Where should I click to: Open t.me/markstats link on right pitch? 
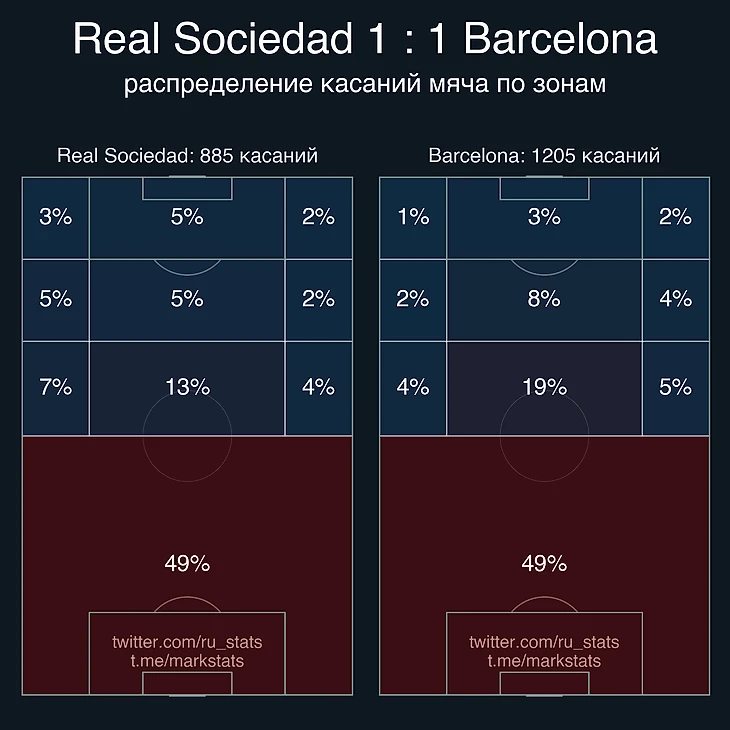(544, 661)
